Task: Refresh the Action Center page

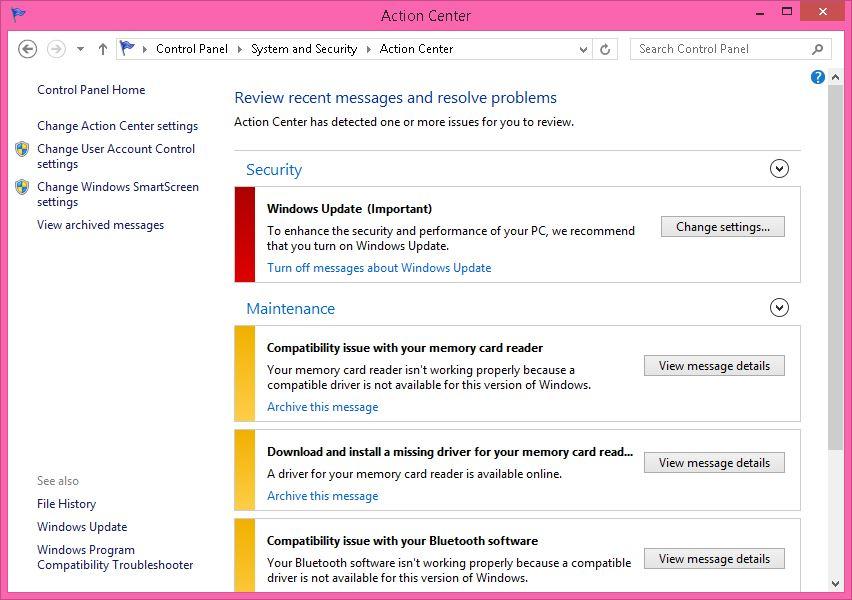Action: (x=605, y=49)
